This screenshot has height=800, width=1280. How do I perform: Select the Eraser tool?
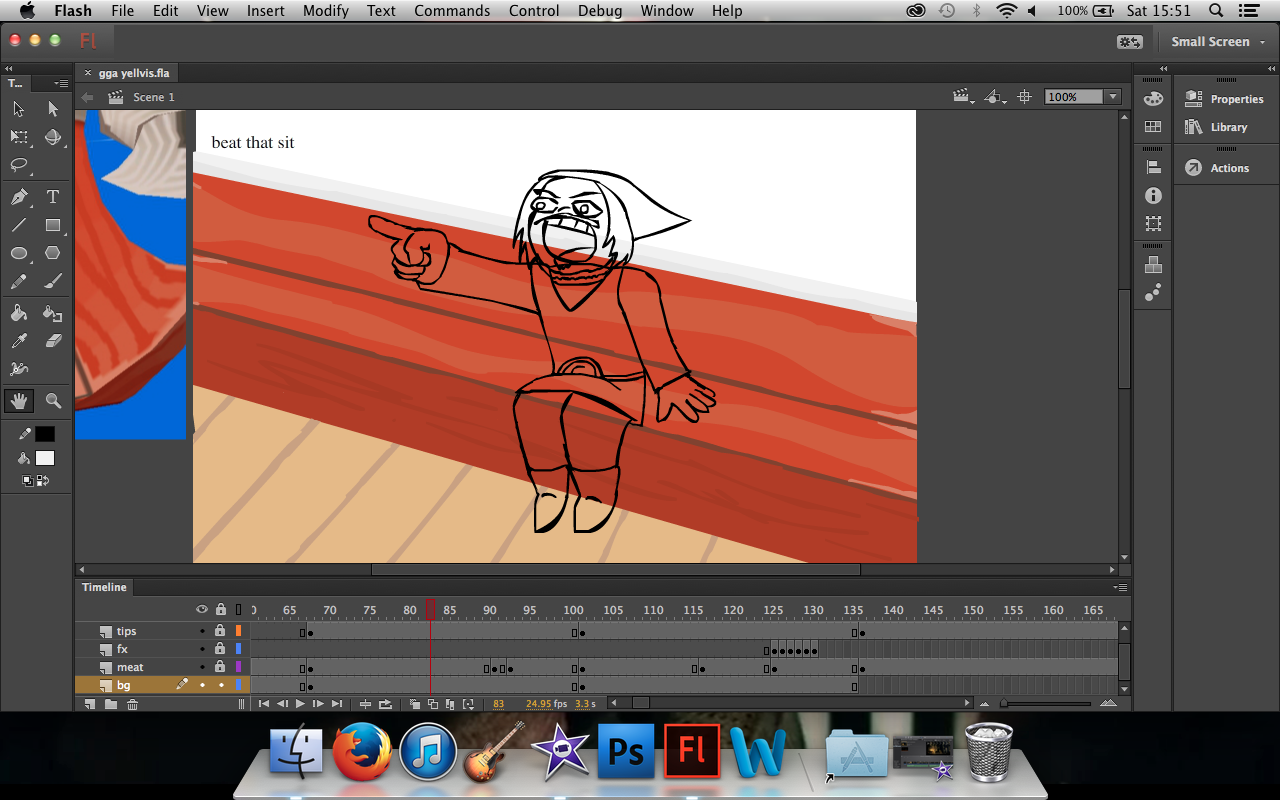[53, 341]
